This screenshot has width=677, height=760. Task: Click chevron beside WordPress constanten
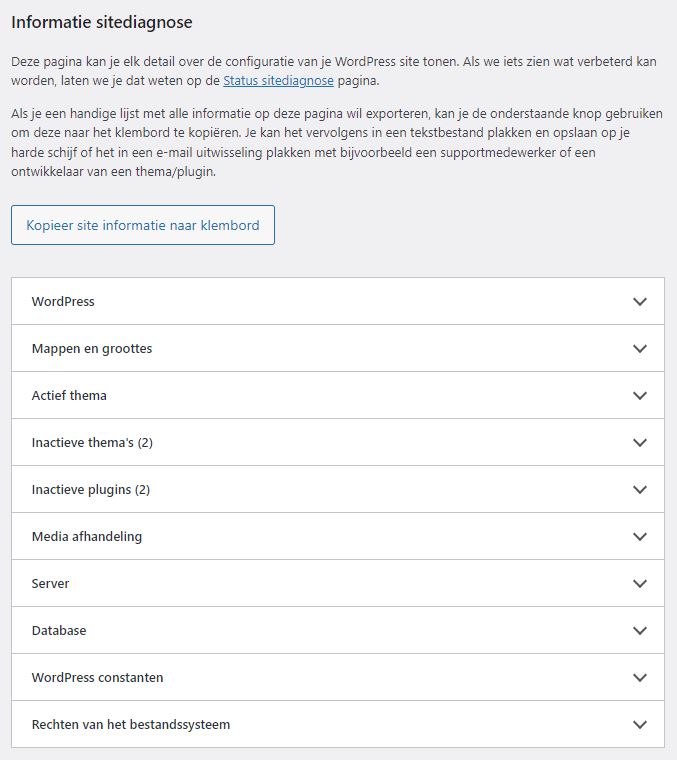[x=640, y=678]
